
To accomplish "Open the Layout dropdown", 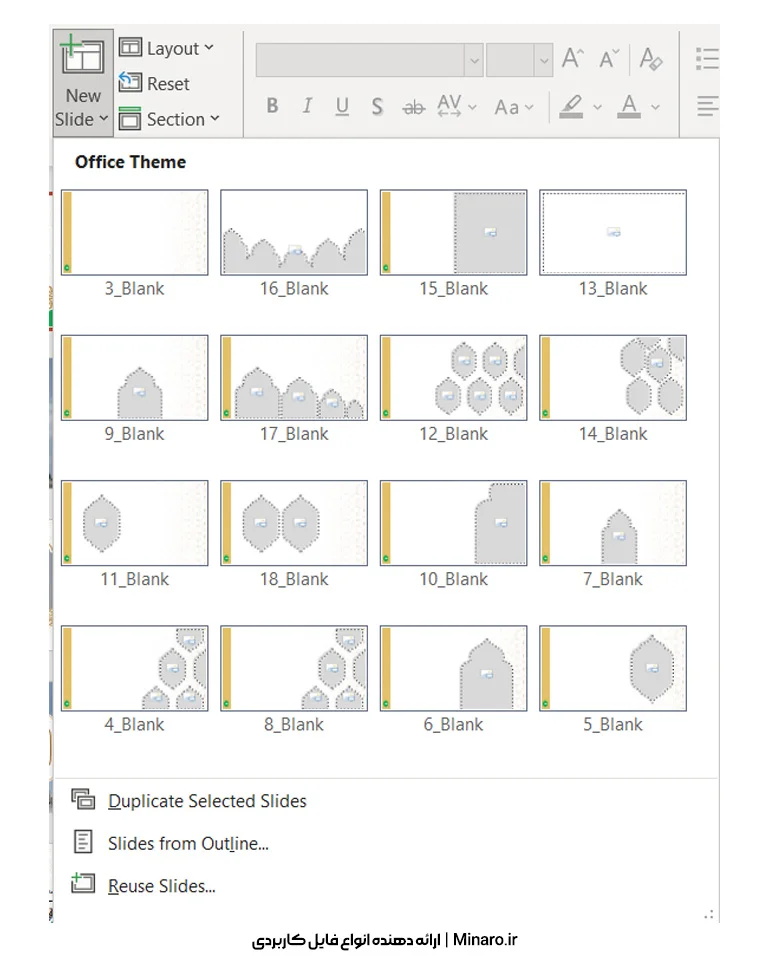I will coord(167,48).
